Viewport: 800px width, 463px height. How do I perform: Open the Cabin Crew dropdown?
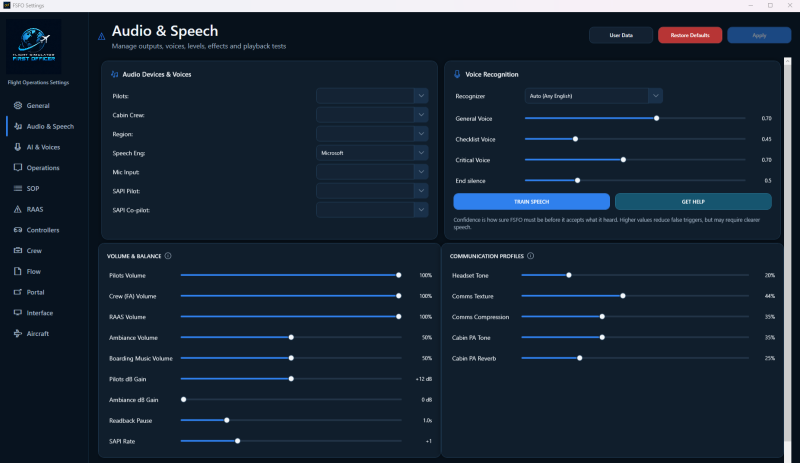[x=372, y=115]
